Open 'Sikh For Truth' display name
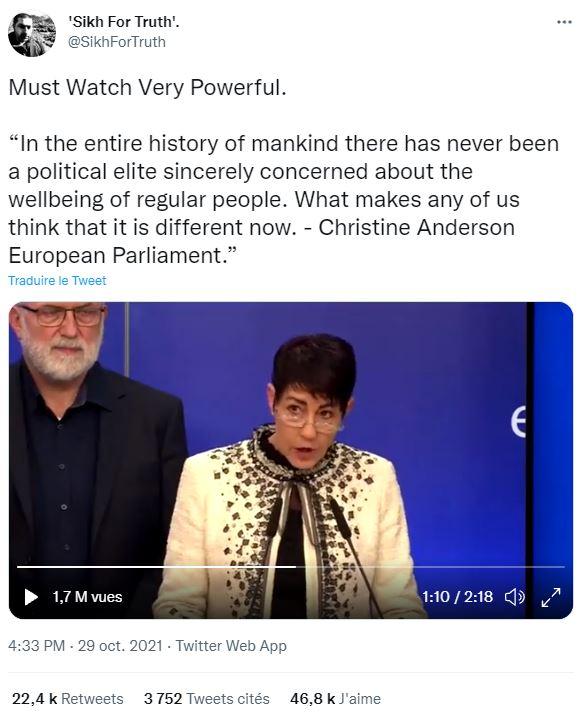587x725 pixels. (123, 22)
